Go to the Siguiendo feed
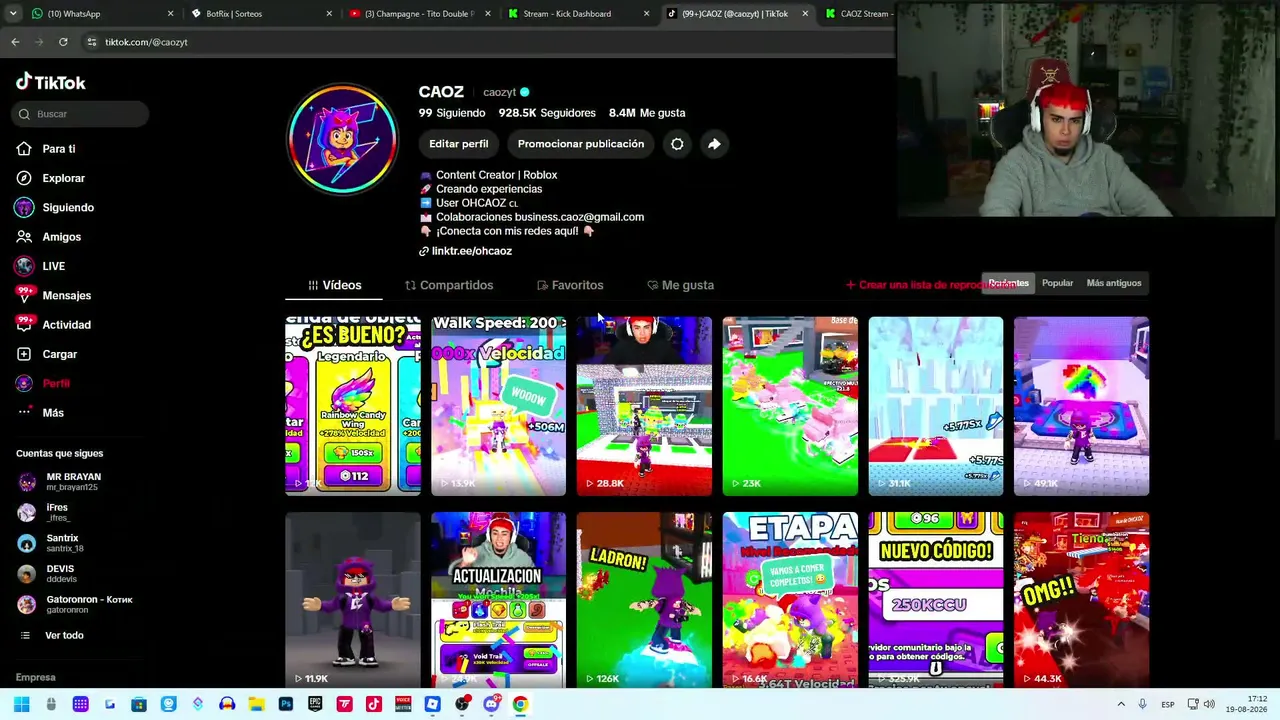The width and height of the screenshot is (1280, 720). coord(55,207)
